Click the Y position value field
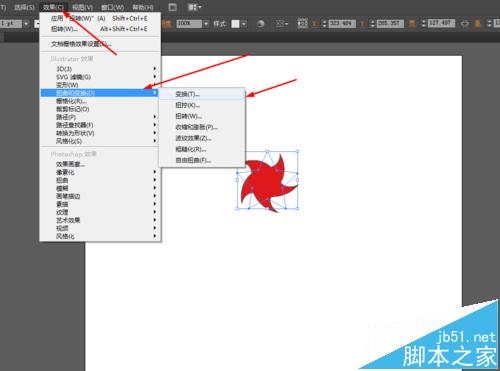The image size is (500, 371). tap(390, 24)
